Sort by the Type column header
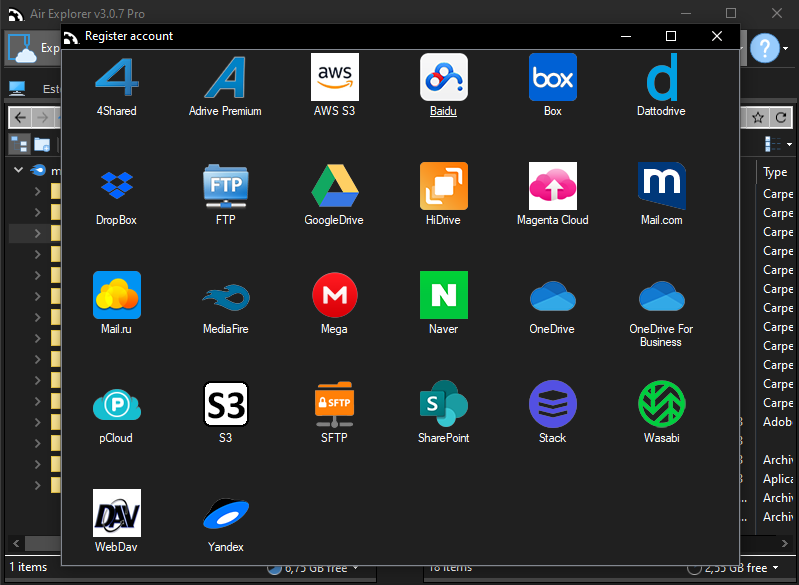This screenshot has height=585, width=799. point(775,173)
